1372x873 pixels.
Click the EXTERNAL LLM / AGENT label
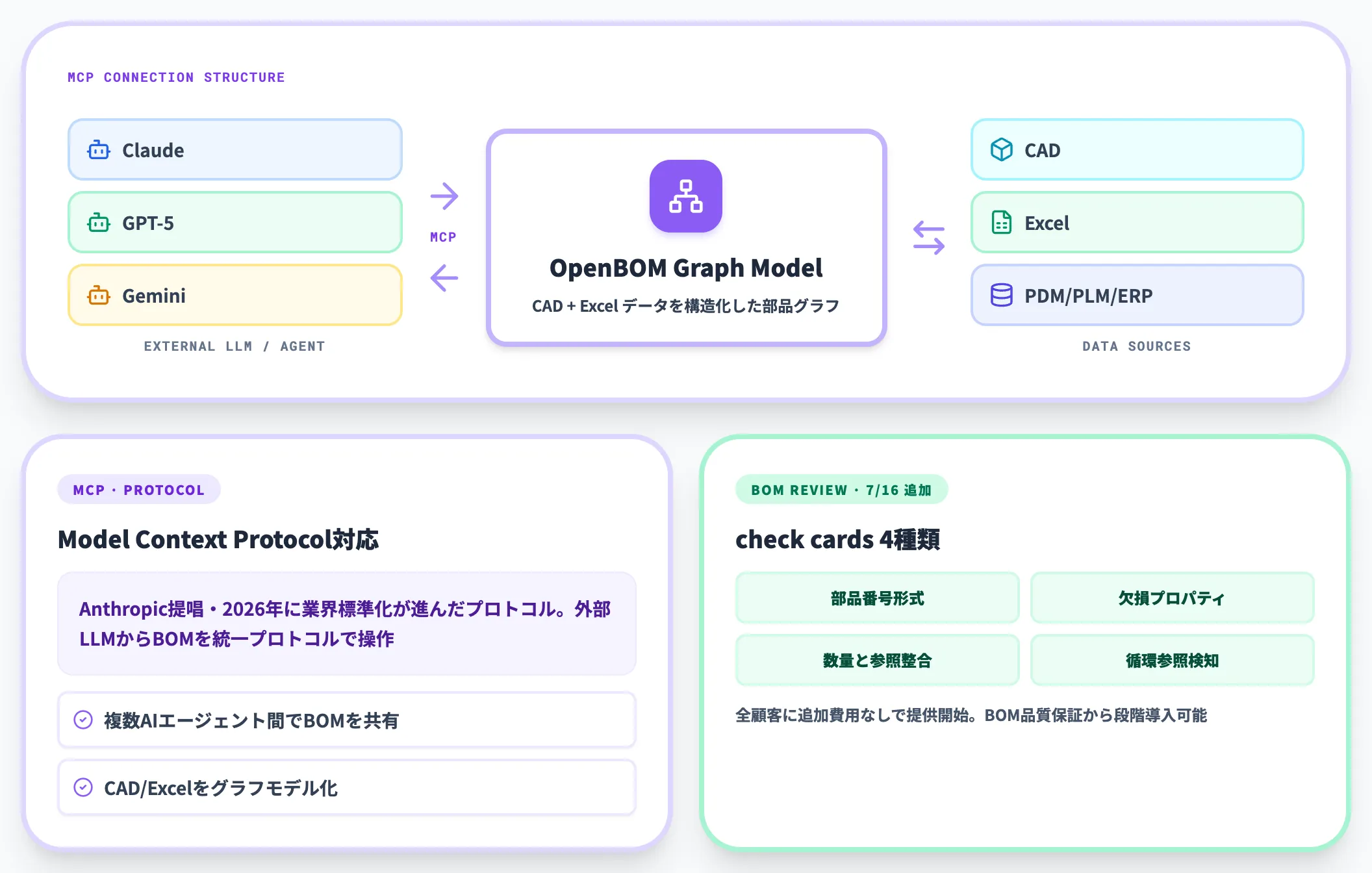click(235, 346)
